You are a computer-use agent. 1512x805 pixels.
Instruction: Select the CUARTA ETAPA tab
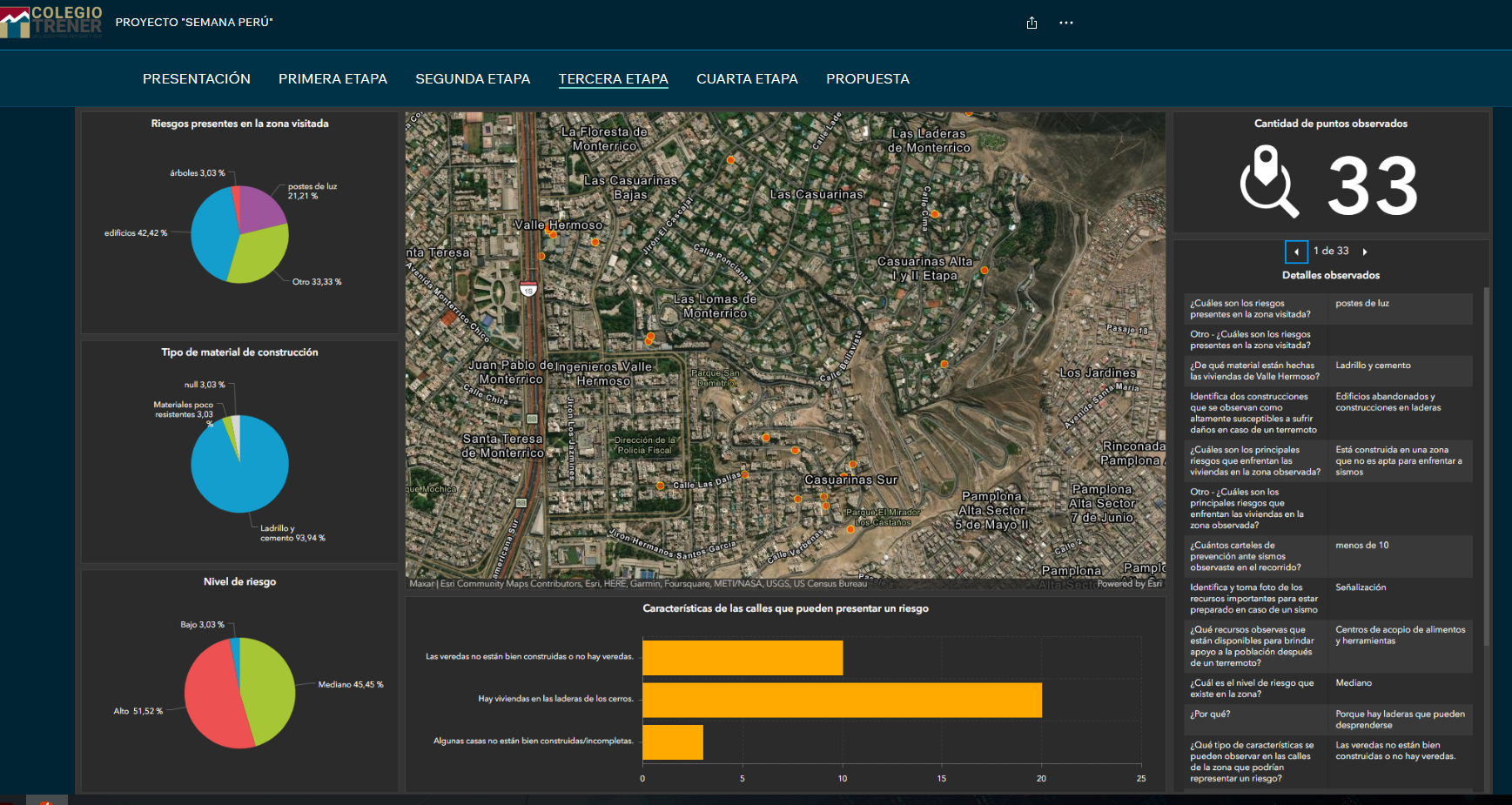(x=747, y=79)
